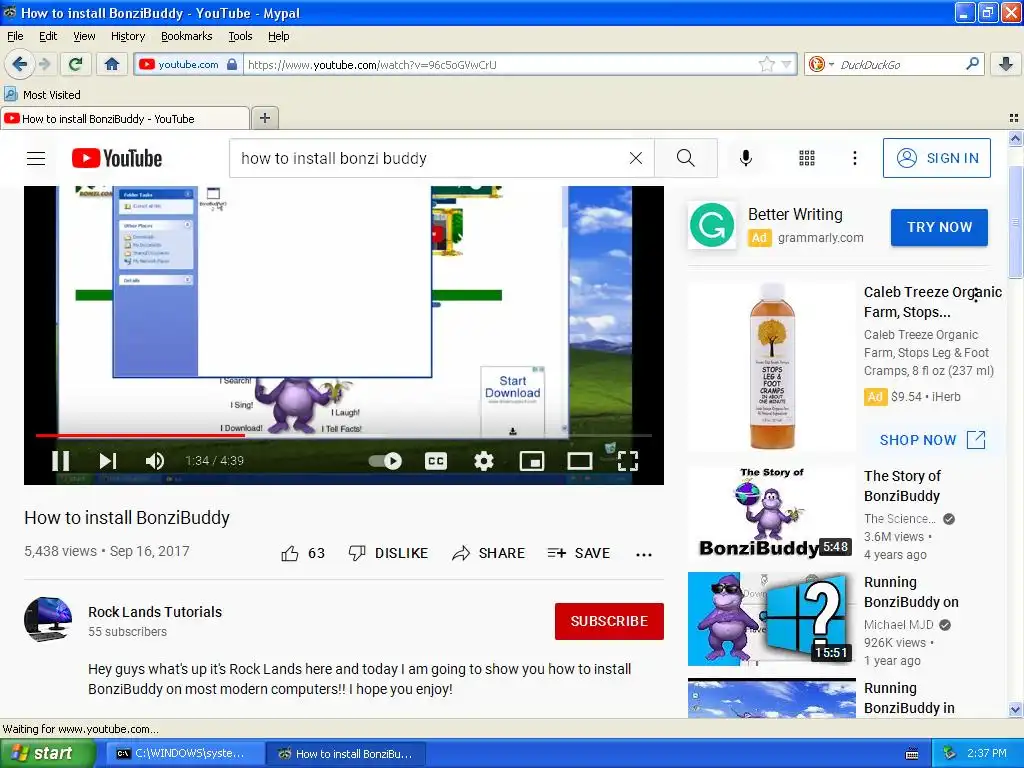This screenshot has height=768, width=1024.
Task: Click the YouTube search magnifier button
Action: click(x=686, y=158)
